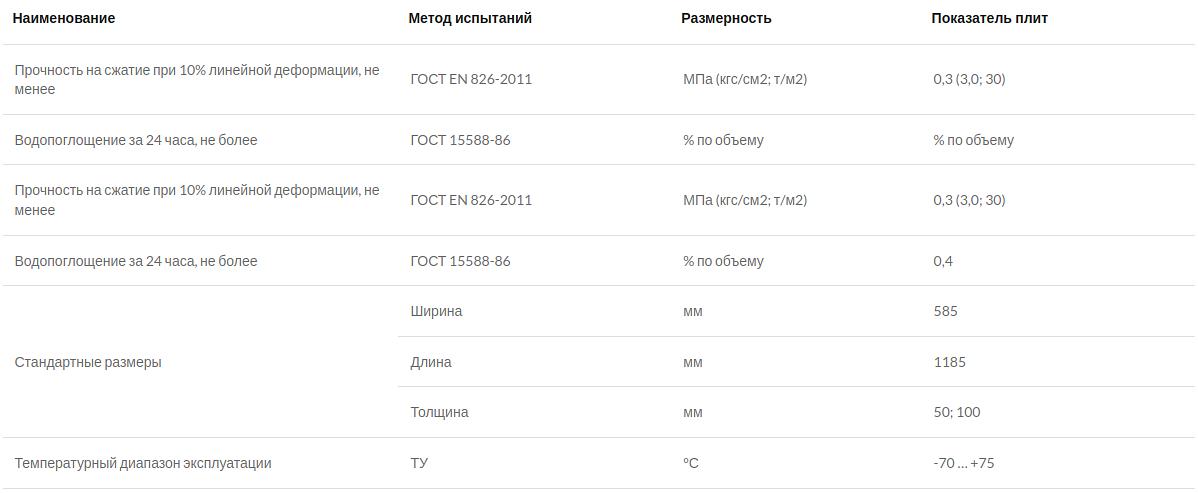This screenshot has height=493, width=1198.
Task: Click second Водопоглощение за 24 часа row
Action: (599, 261)
